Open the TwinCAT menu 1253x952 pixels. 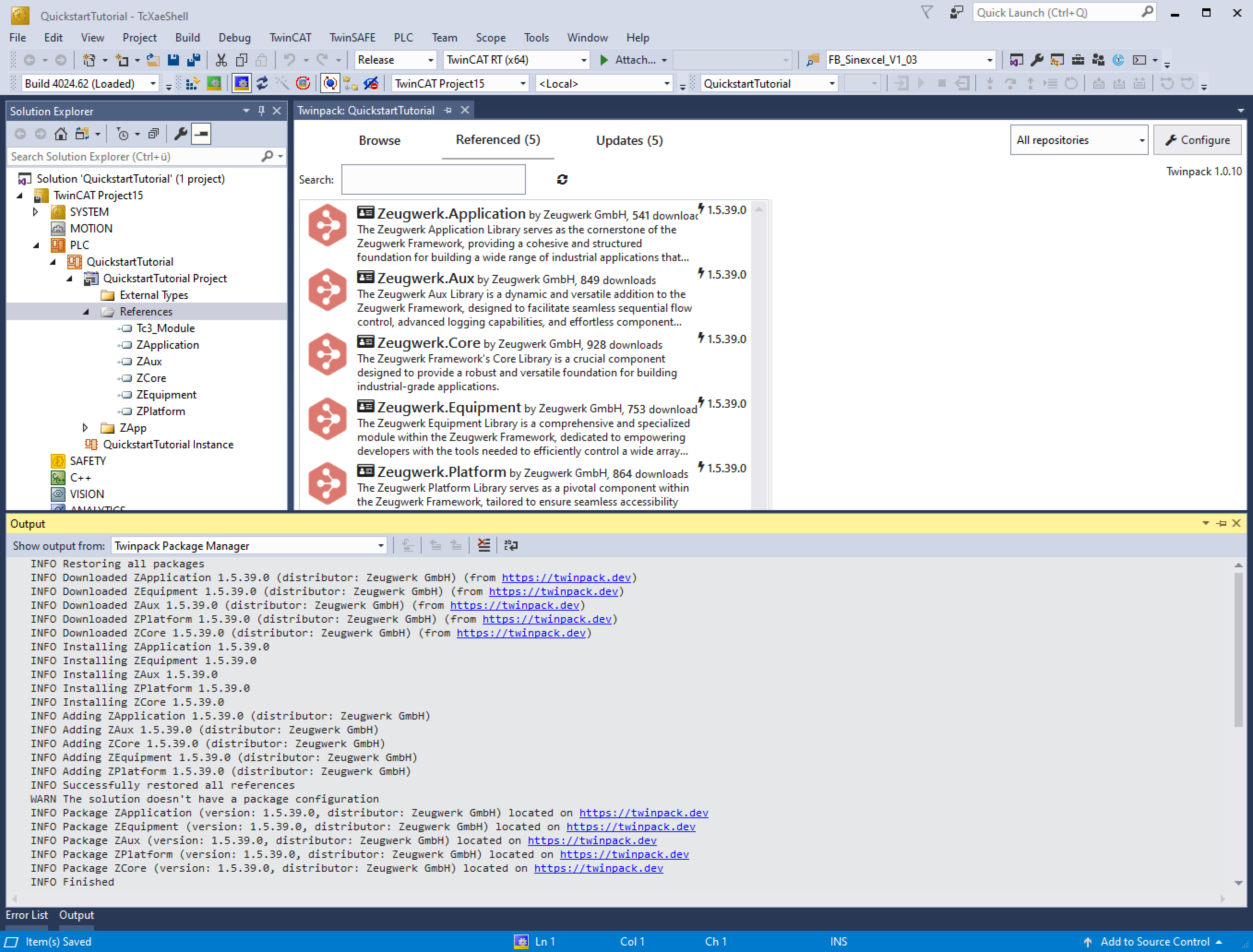[x=290, y=37]
